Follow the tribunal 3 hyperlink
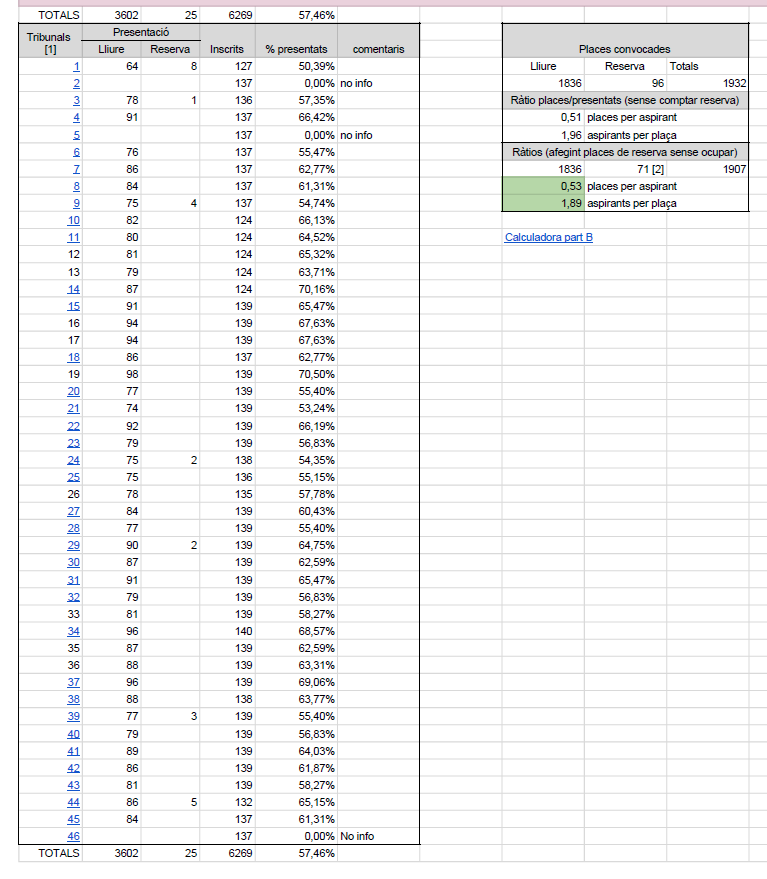The width and height of the screenshot is (767, 879). [x=76, y=100]
